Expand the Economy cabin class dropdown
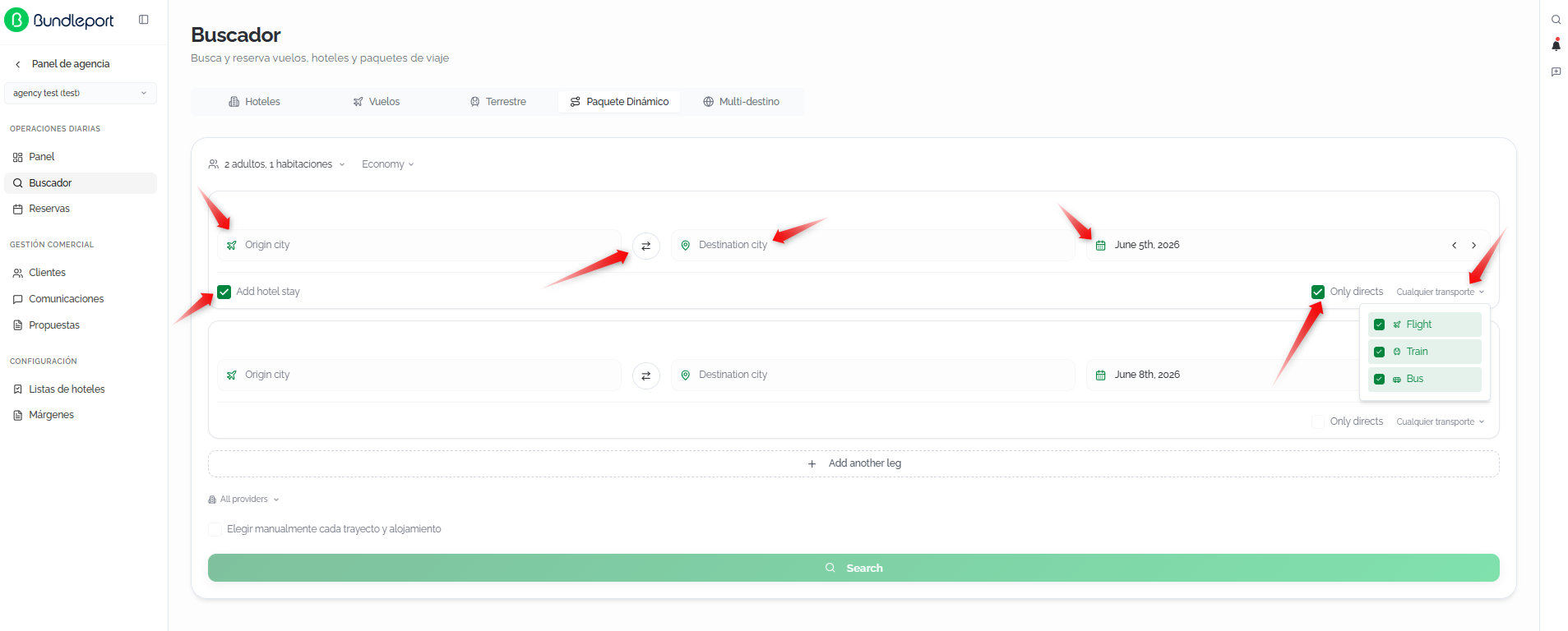 pos(388,164)
